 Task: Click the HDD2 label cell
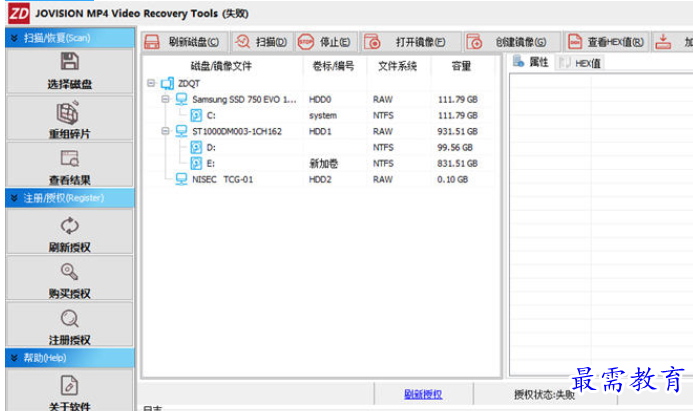pos(320,179)
